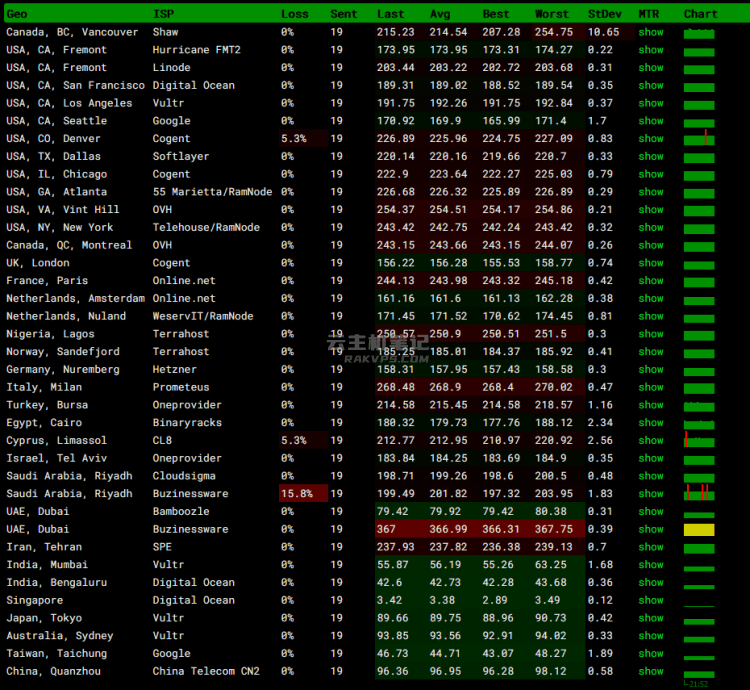Click the StDev column header
This screenshot has width=750, height=690.
(605, 14)
